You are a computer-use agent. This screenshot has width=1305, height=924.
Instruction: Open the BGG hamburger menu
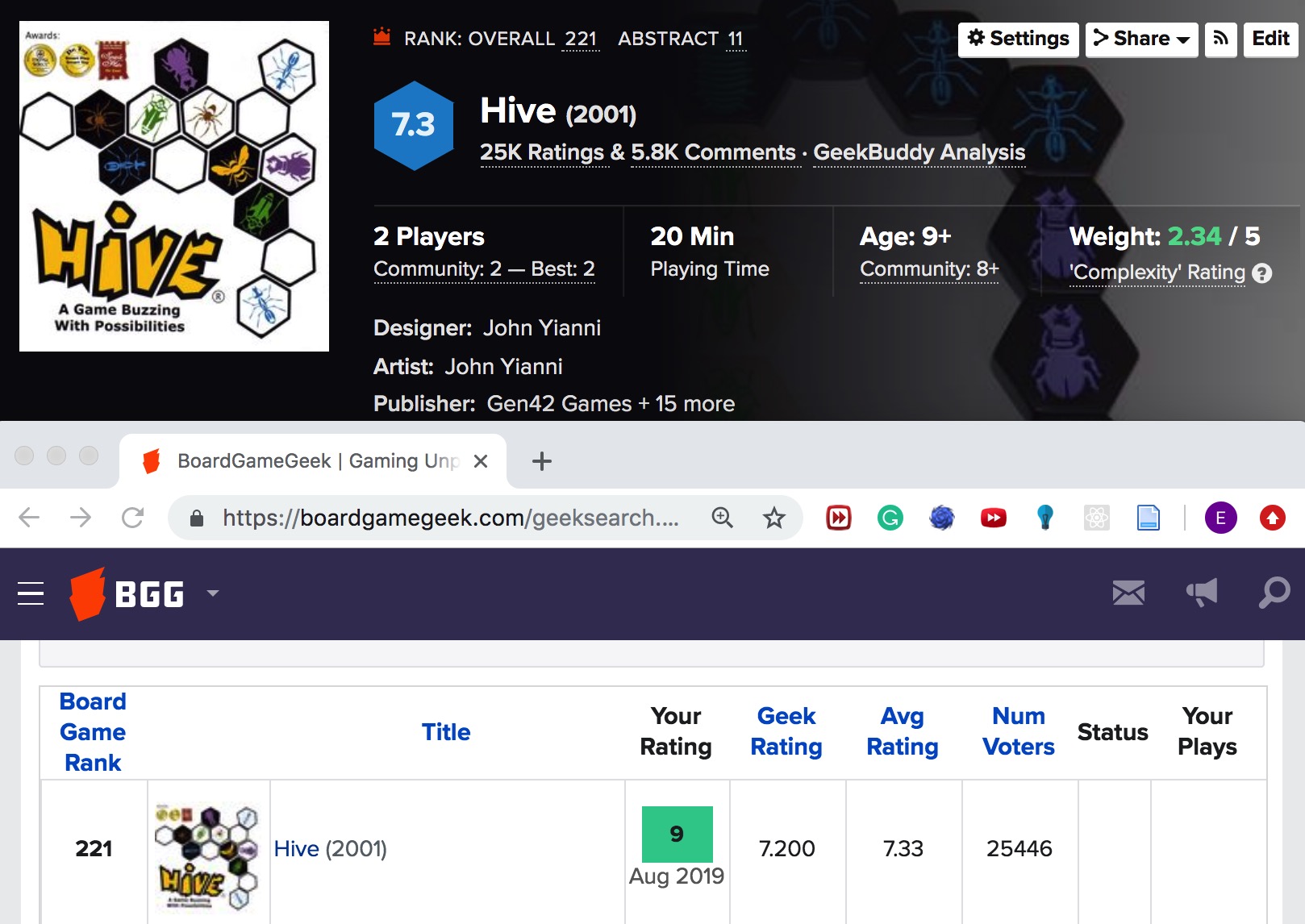[x=31, y=593]
